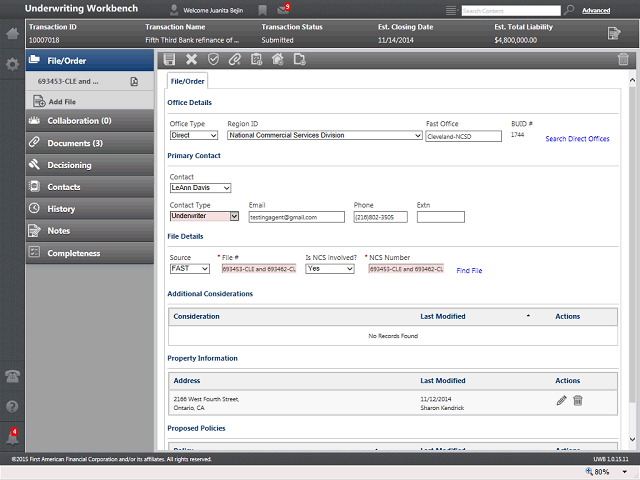The width and height of the screenshot is (640, 480).
Task: Click the Email input field
Action: [296, 217]
